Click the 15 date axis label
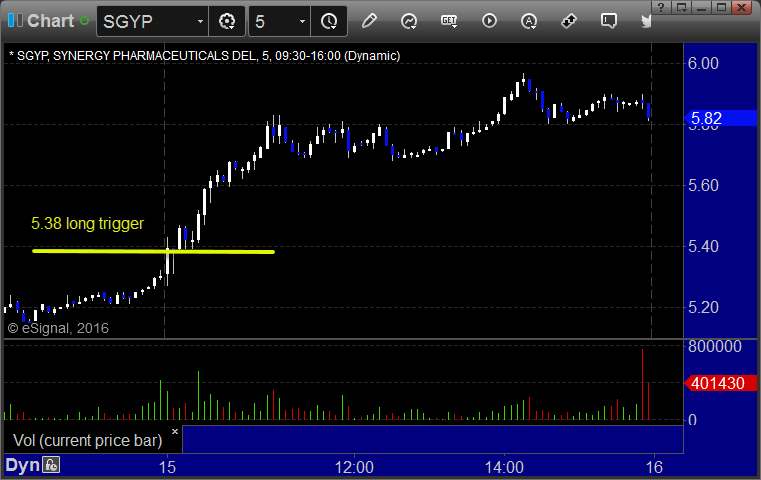Viewport: 761px width, 480px height. 167,467
